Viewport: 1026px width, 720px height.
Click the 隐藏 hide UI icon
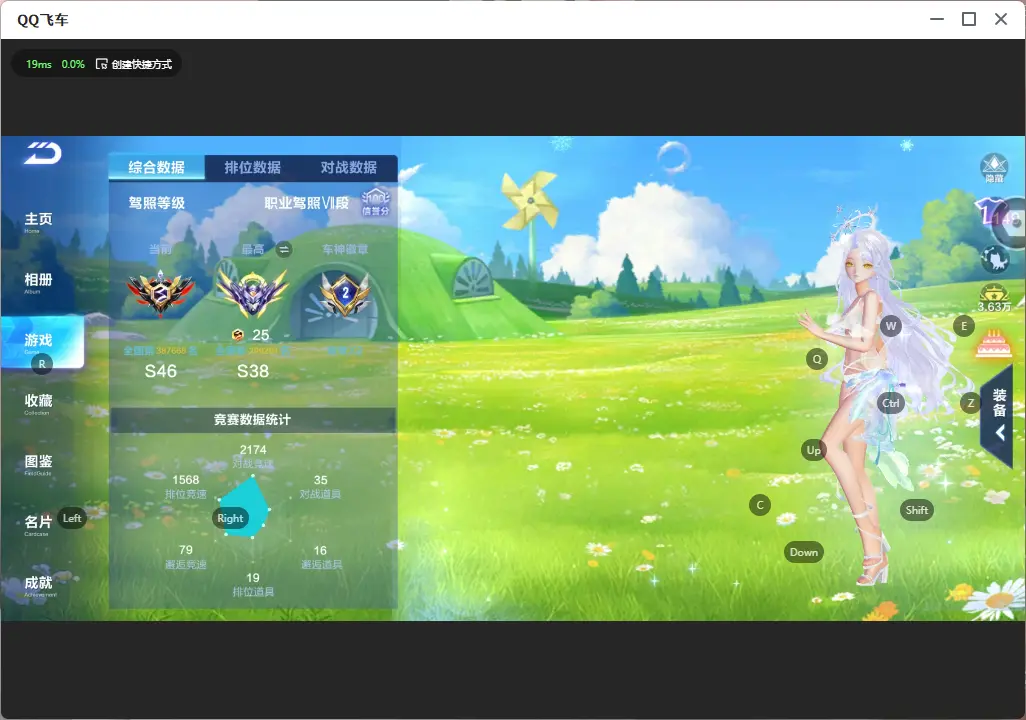pyautogui.click(x=994, y=168)
